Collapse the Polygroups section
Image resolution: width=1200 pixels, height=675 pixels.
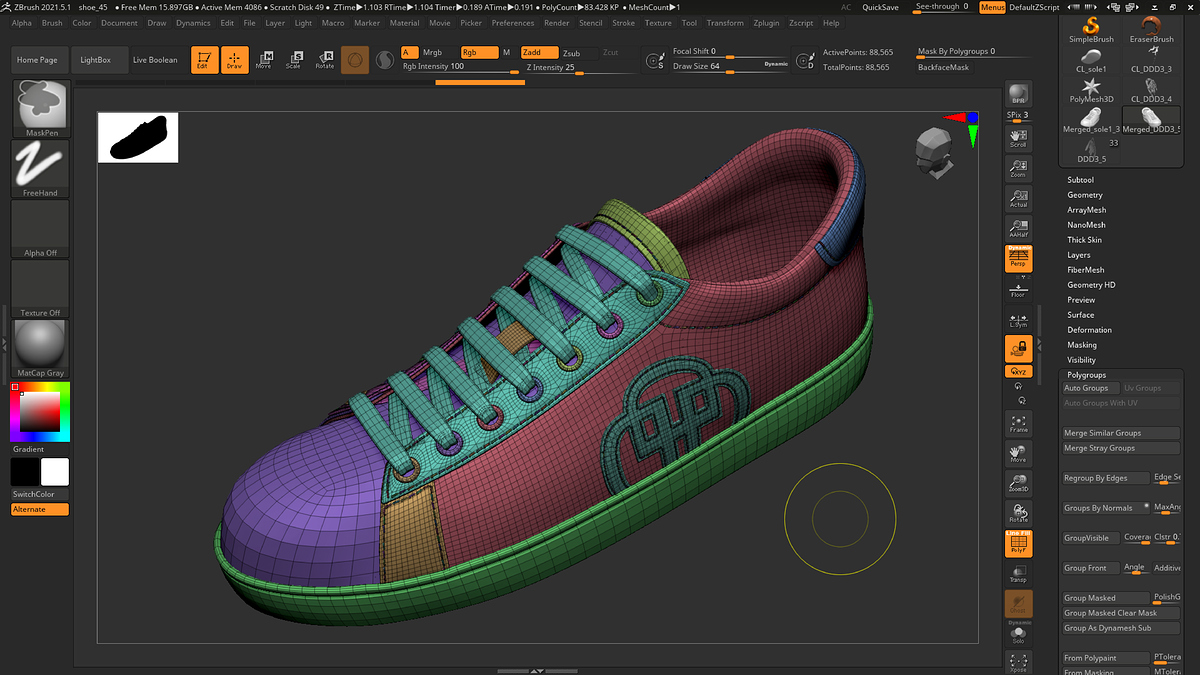pos(1086,375)
